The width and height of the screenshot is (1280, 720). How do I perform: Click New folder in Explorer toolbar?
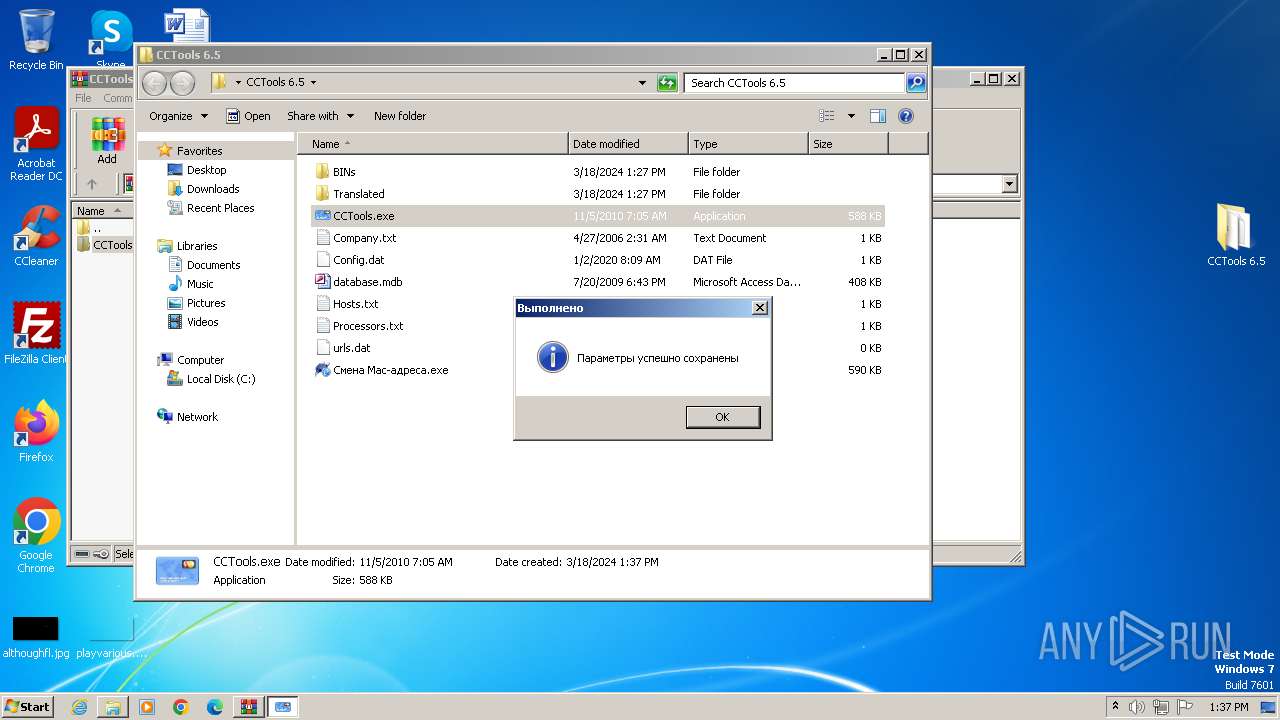tap(400, 116)
